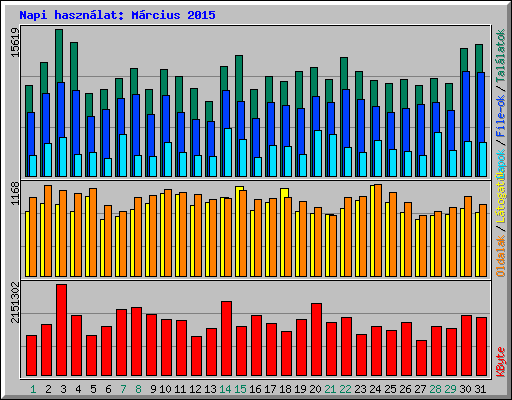
Task: Click the chart title 'Napi használat: Március 2015'
Action: pos(117,15)
